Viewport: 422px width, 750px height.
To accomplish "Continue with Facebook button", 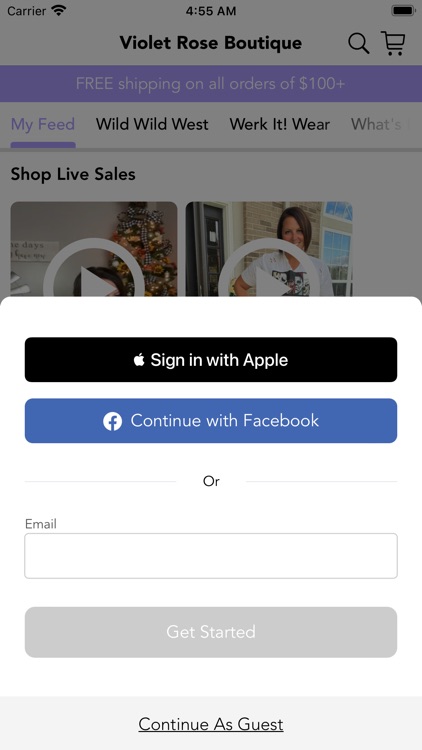I will tap(211, 421).
